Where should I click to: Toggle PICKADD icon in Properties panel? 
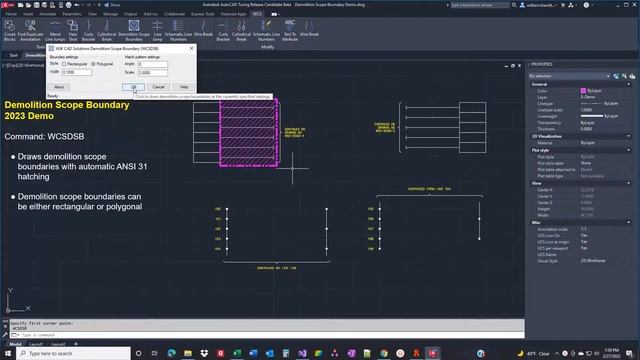[616, 76]
